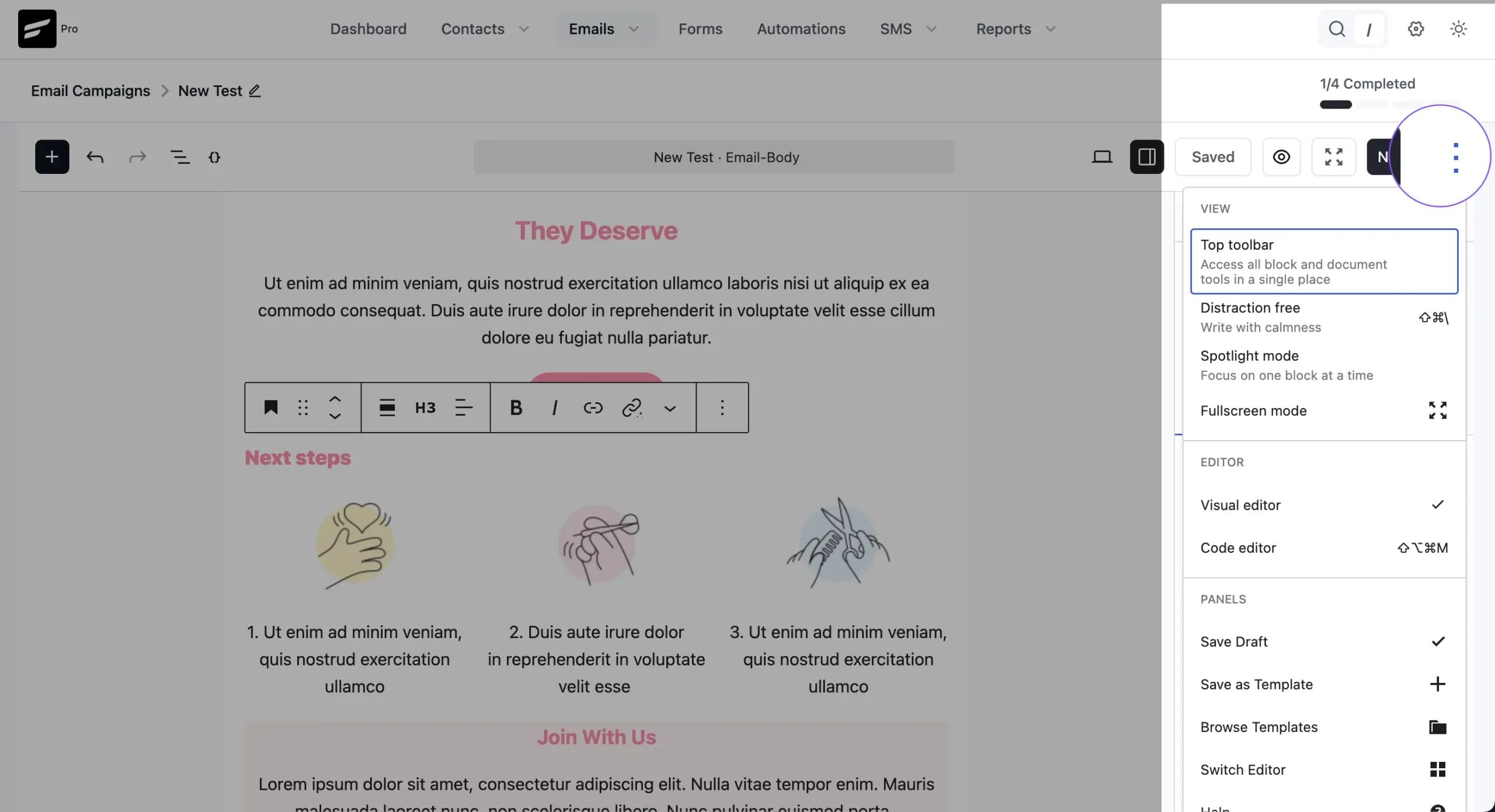Toggle Spotlight mode
The height and width of the screenshot is (812, 1495).
pyautogui.click(x=1324, y=365)
